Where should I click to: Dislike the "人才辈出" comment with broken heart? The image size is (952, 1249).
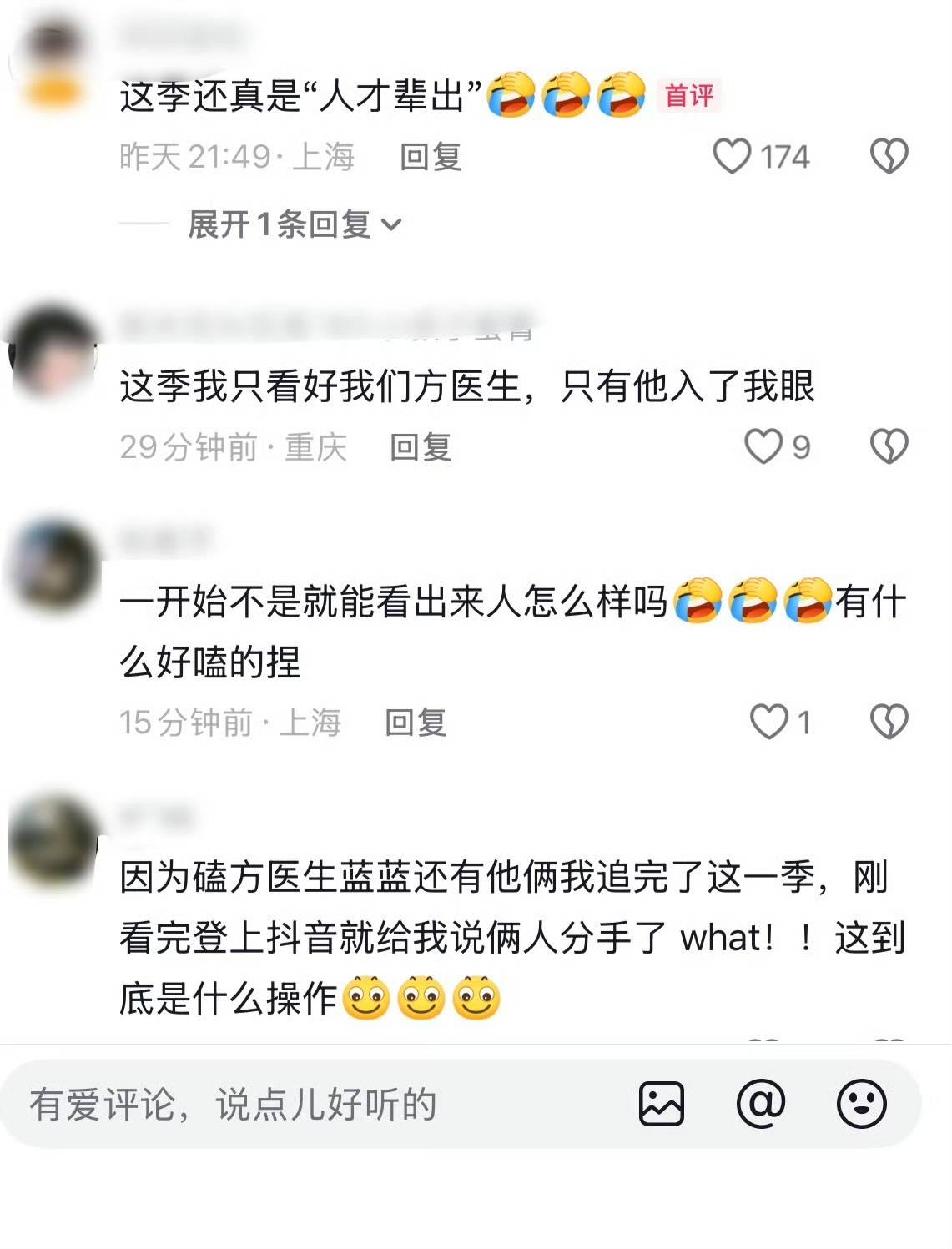(x=889, y=156)
